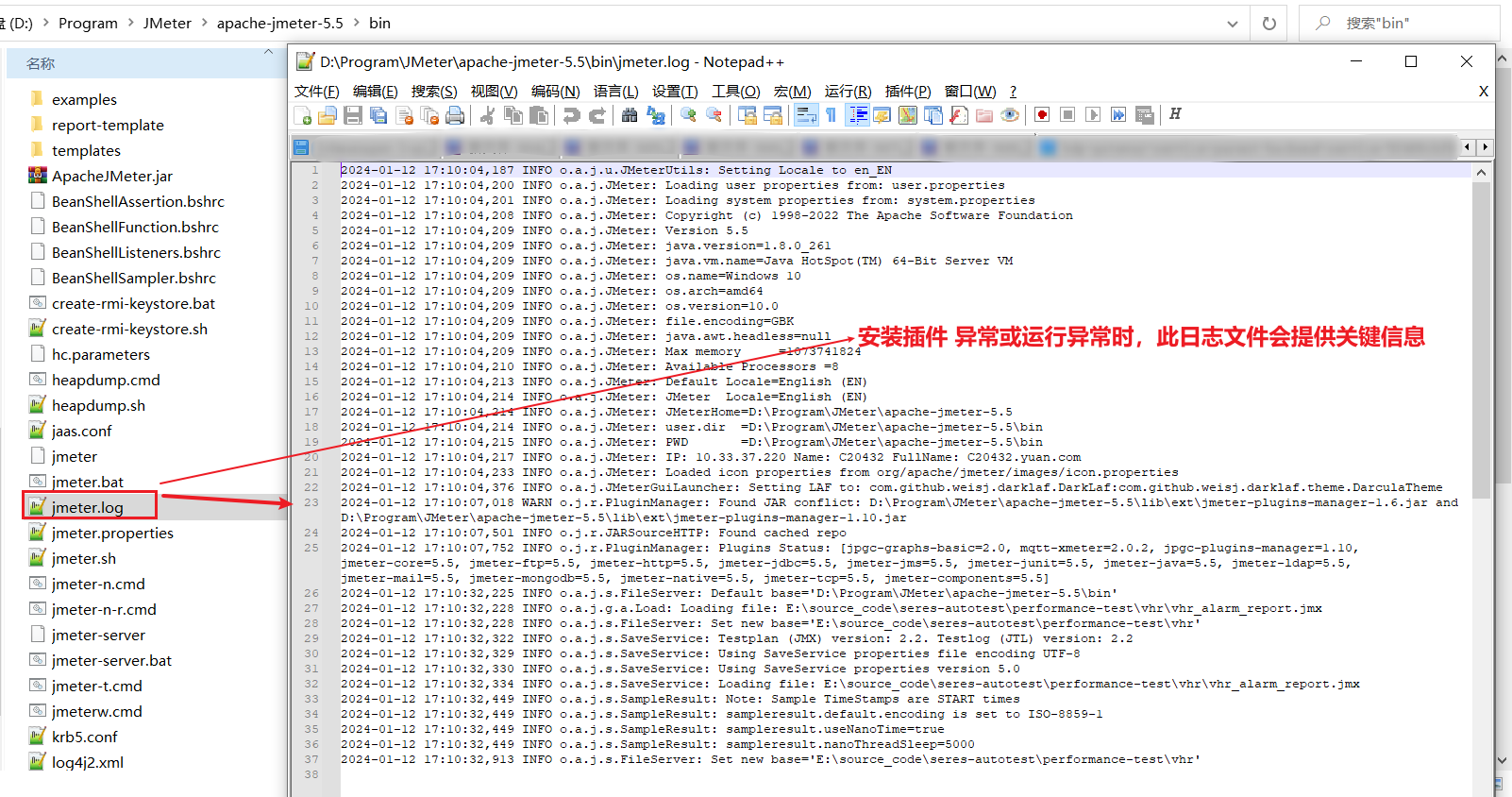Click the H toolbar icon
Viewport: 1512px width, 797px height.
tap(1175, 114)
